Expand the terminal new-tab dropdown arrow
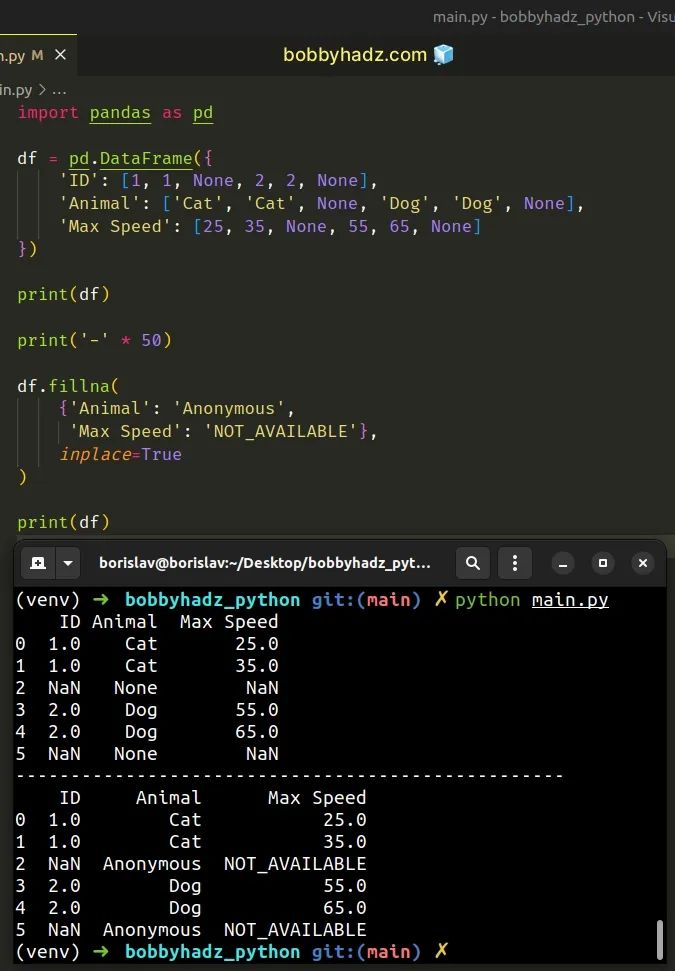This screenshot has height=971, width=675. tap(68, 563)
